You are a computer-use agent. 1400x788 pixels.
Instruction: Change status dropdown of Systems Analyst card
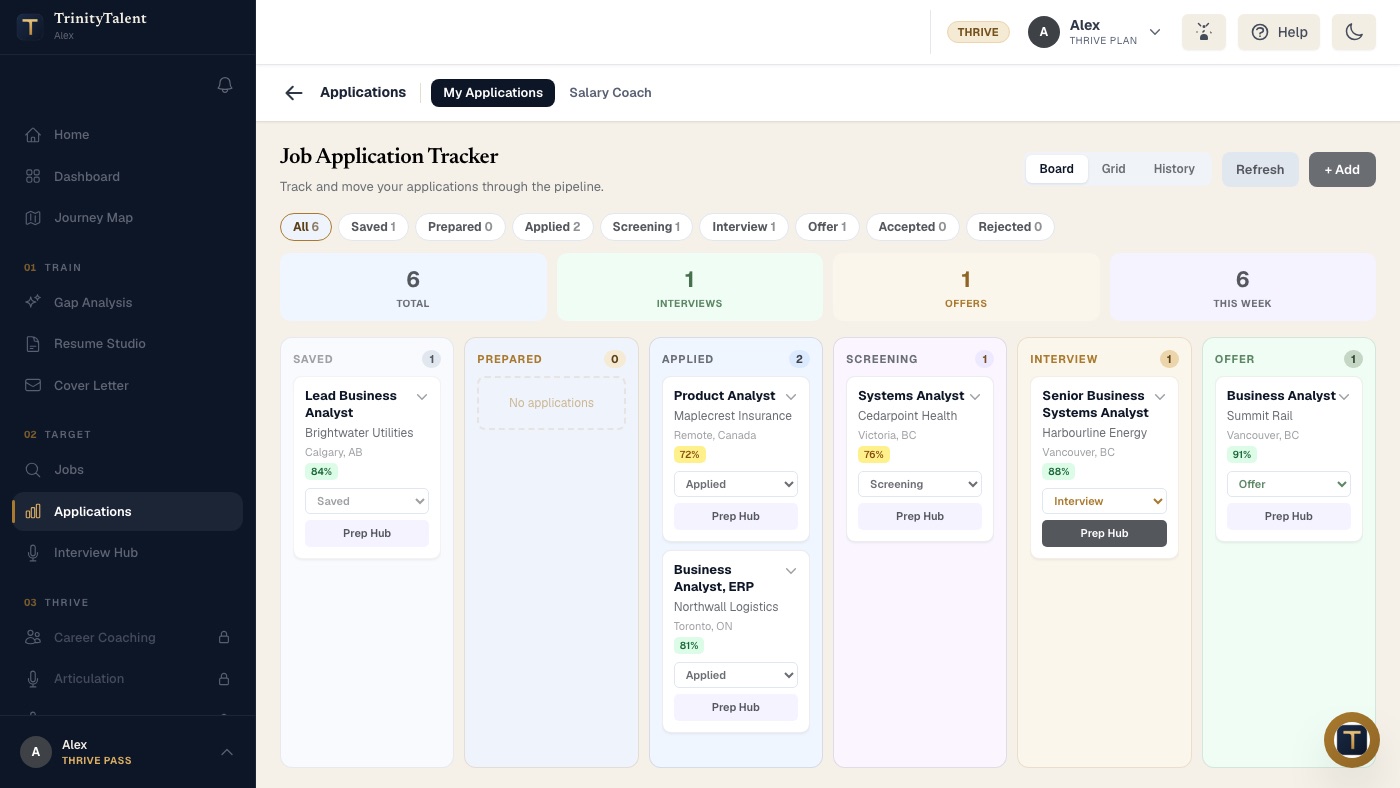(x=920, y=484)
